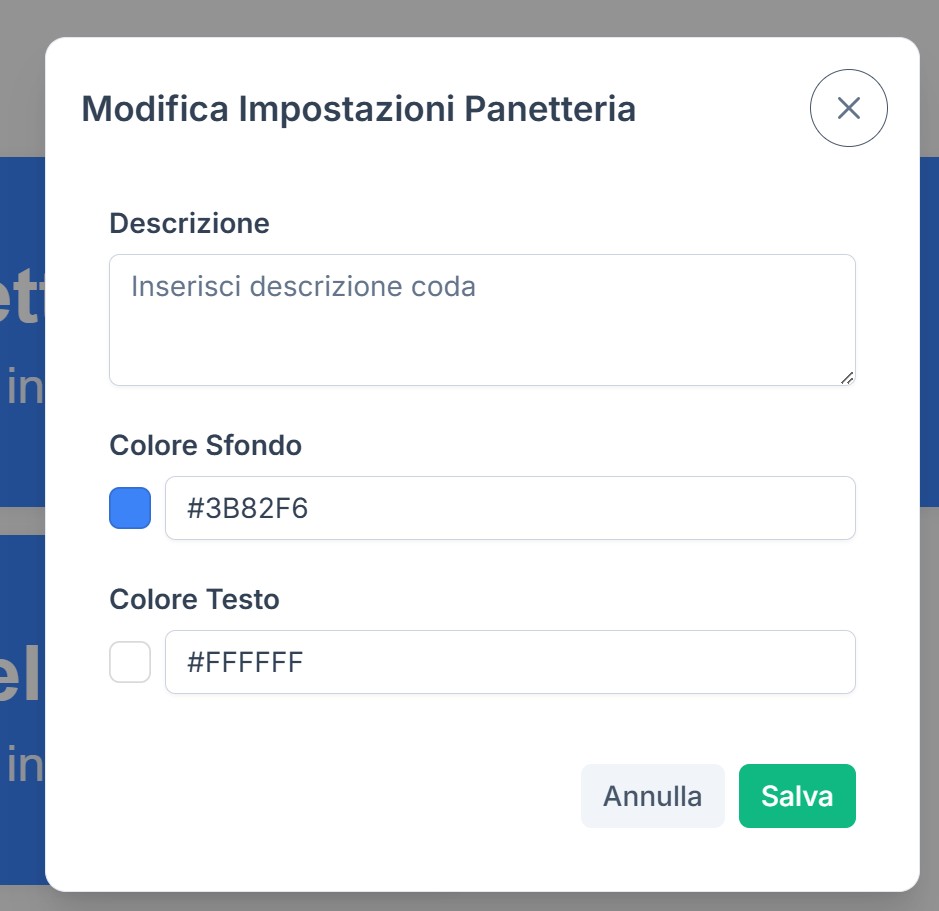This screenshot has height=911, width=939.
Task: Click the resize handle on the description textarea
Action: tap(847, 376)
